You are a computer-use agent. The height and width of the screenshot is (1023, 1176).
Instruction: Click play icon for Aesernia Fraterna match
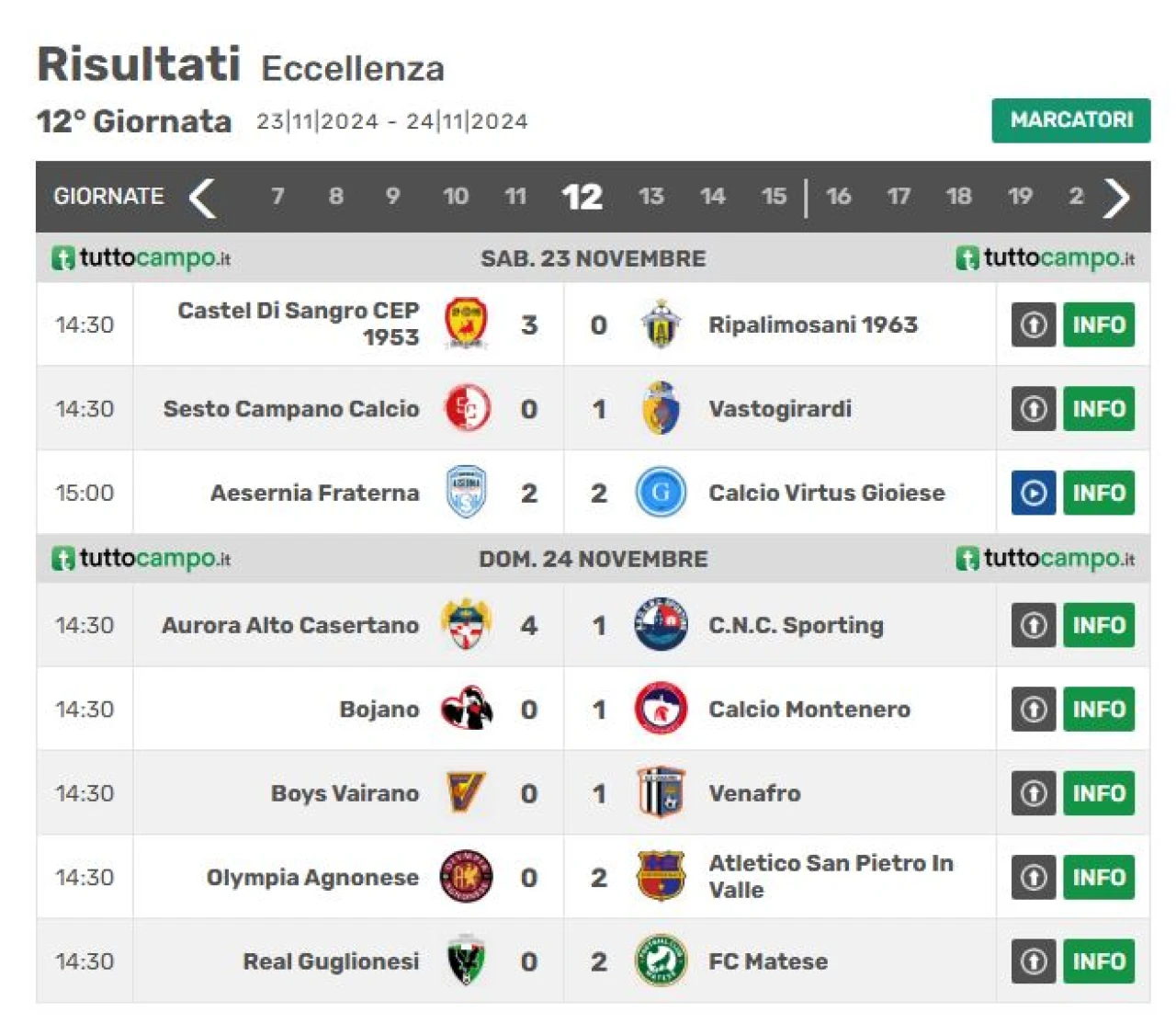tap(1034, 493)
